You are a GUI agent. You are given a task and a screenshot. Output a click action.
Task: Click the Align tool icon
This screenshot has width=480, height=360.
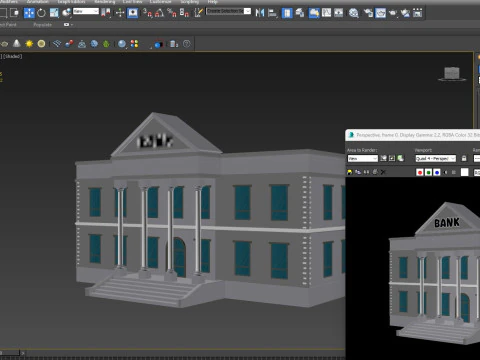(272, 13)
